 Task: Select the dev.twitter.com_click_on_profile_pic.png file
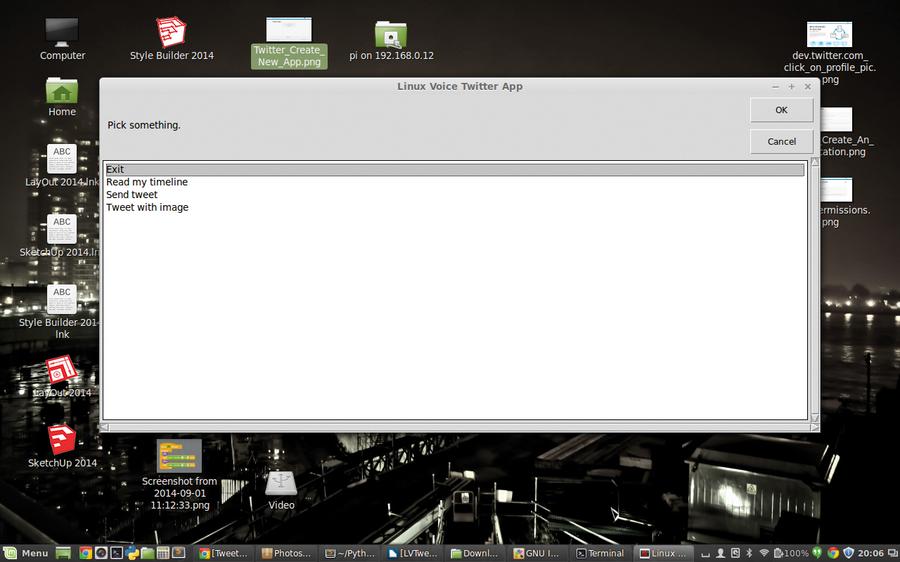(829, 53)
